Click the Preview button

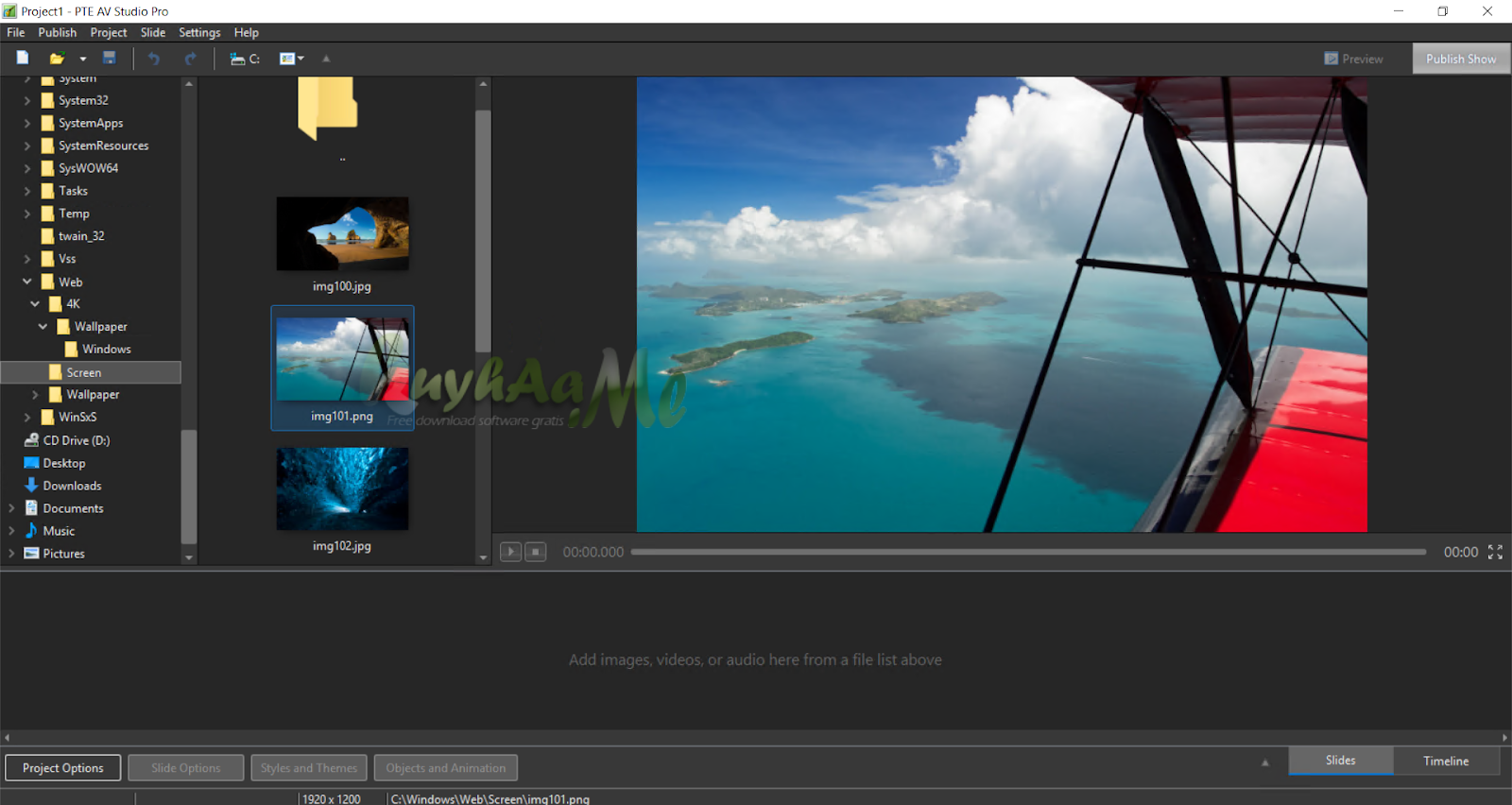pyautogui.click(x=1353, y=59)
